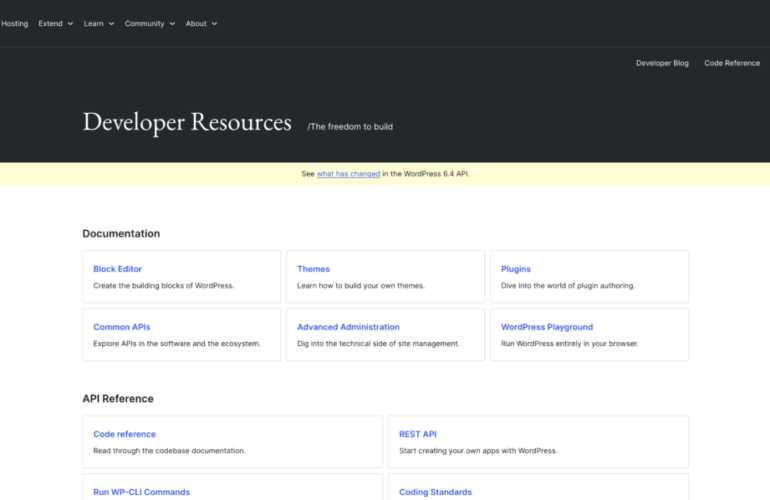Open Advanced Administration docs
The width and height of the screenshot is (770, 500).
348,327
